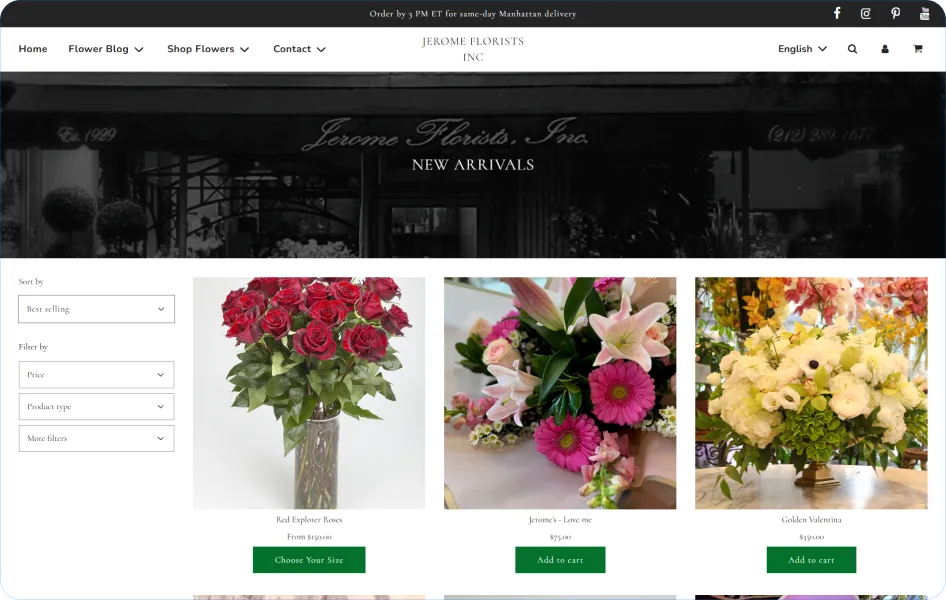Click the Jerome's - Love me title
Viewport: 946px width, 600px height.
(x=560, y=519)
